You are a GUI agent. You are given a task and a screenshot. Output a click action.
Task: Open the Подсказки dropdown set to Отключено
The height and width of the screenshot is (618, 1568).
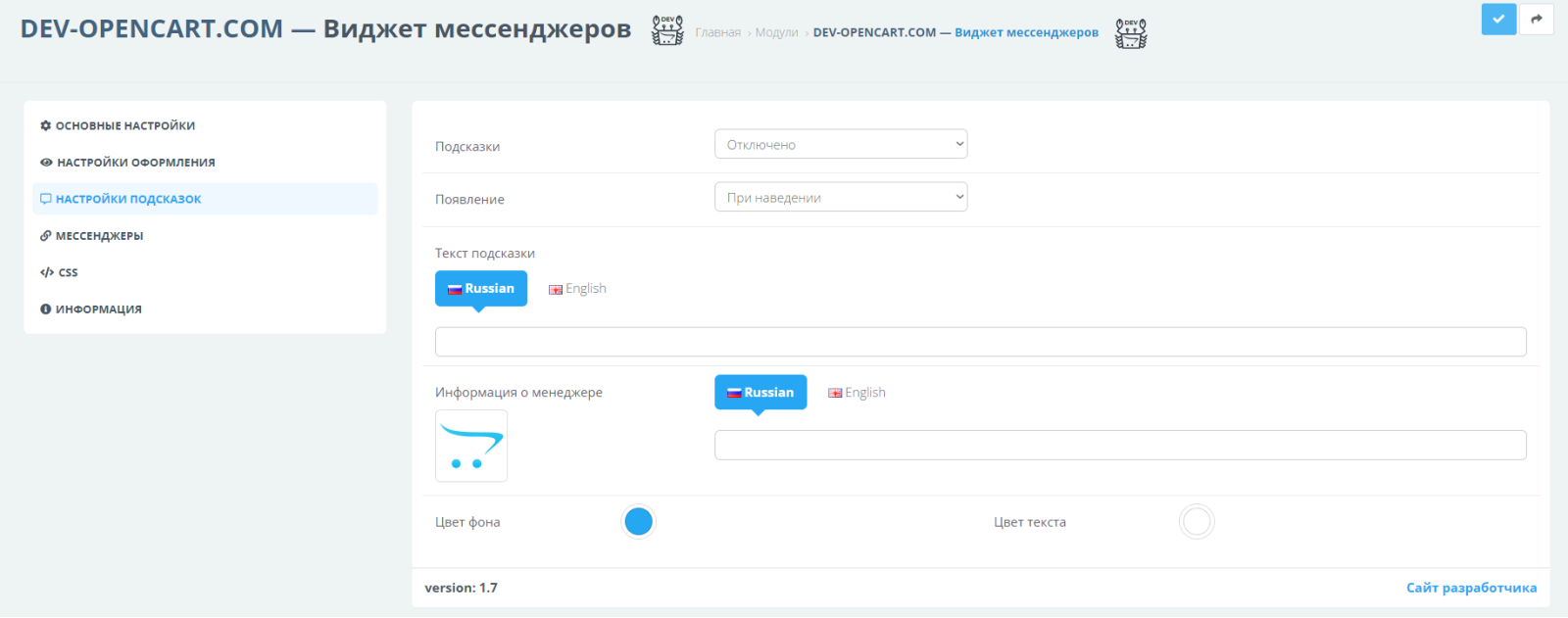pyautogui.click(x=841, y=144)
